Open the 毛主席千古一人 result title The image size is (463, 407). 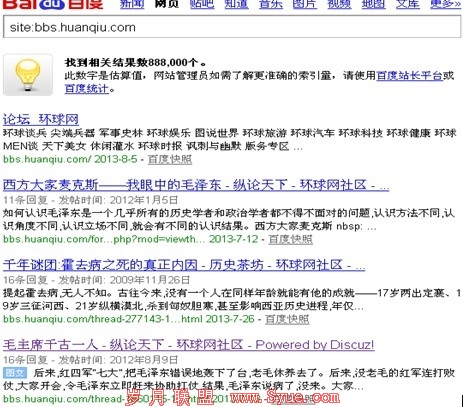tap(188, 345)
